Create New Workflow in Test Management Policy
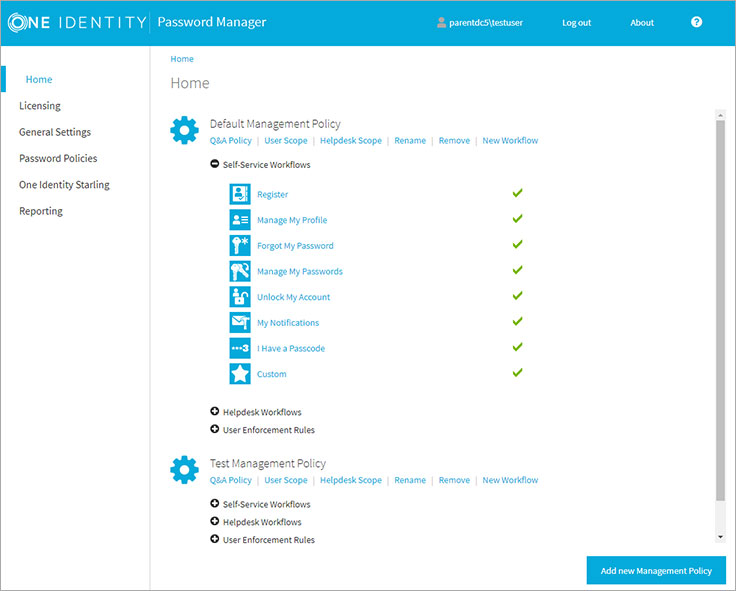The image size is (736, 591). coord(510,480)
